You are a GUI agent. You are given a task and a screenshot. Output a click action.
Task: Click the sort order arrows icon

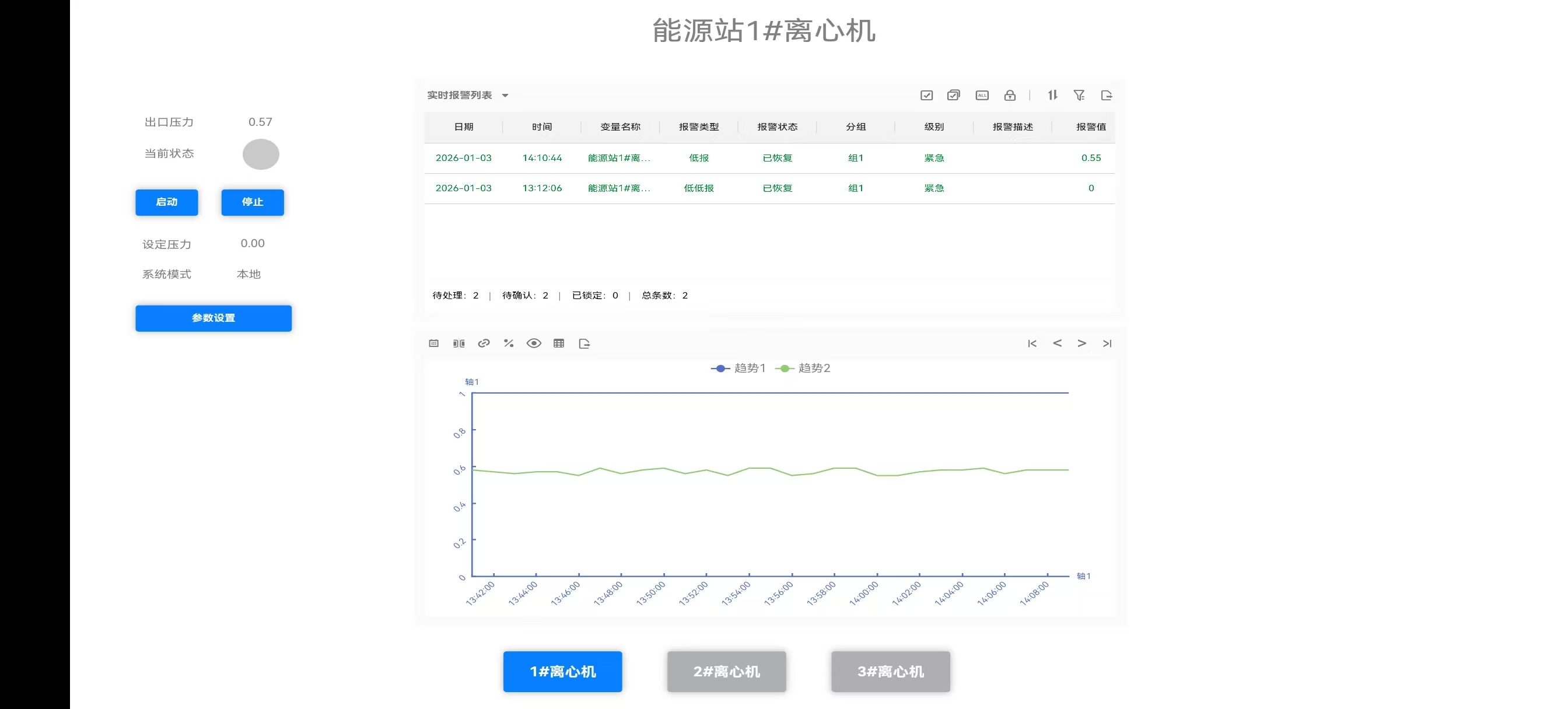(x=1052, y=95)
